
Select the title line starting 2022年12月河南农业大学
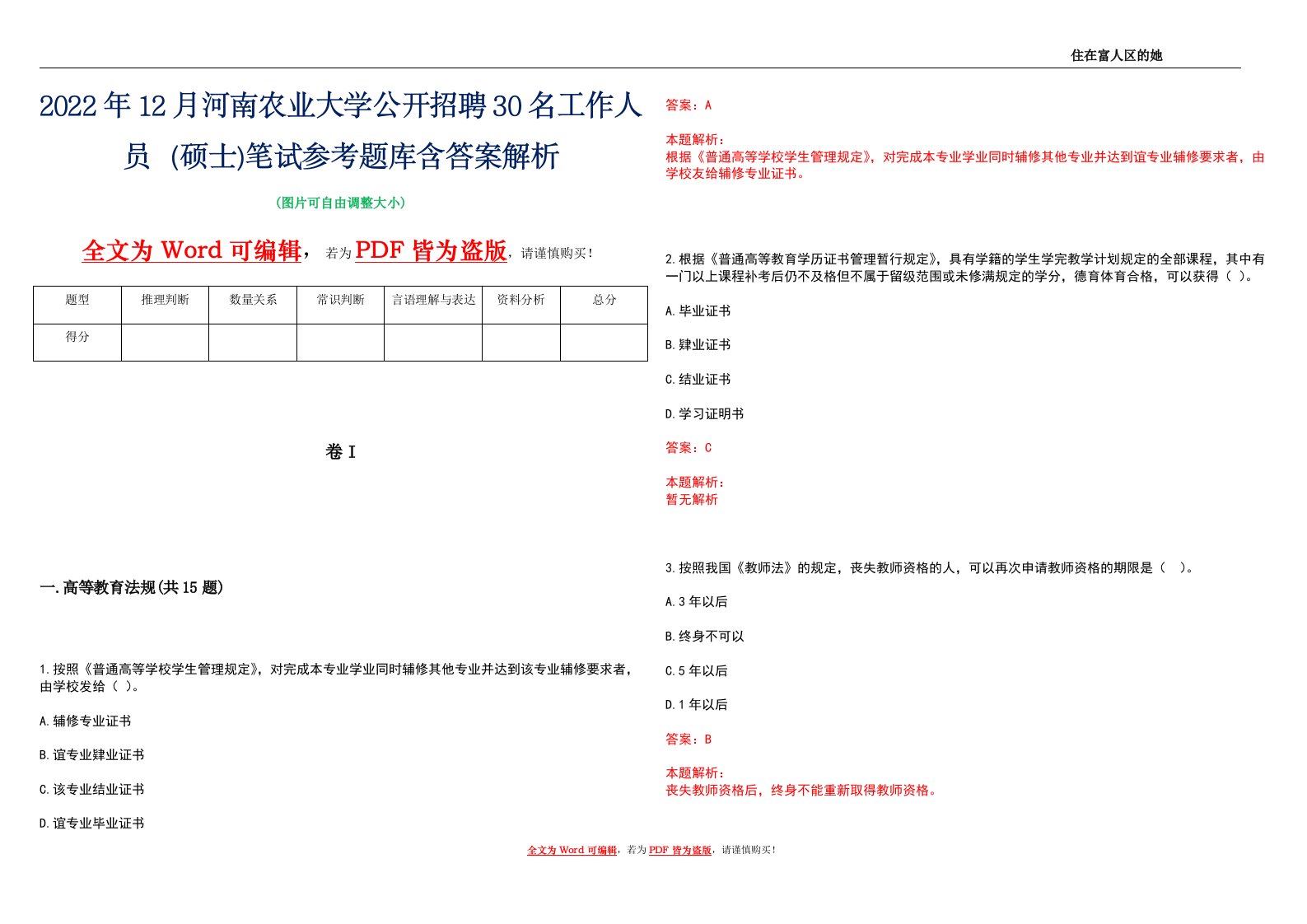click(x=341, y=106)
